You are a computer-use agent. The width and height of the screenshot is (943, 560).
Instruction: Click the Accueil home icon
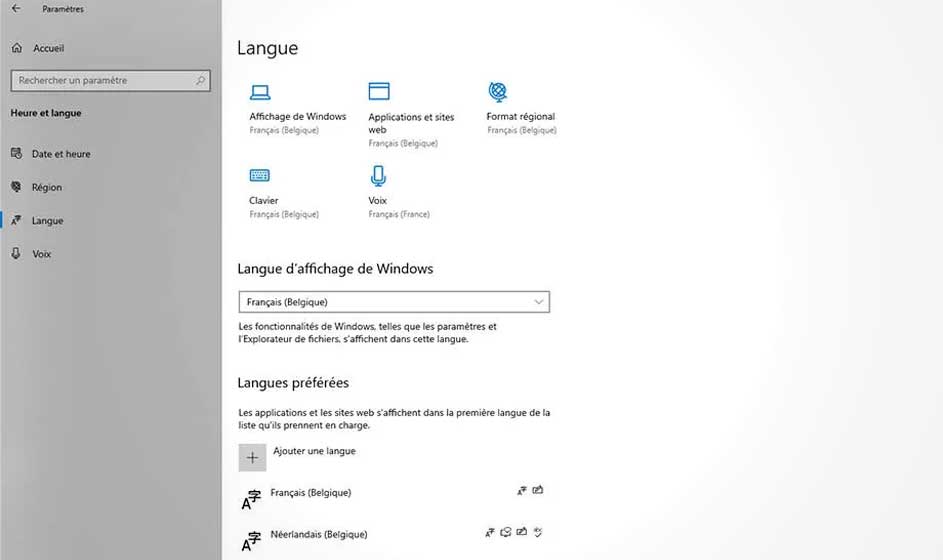click(x=17, y=48)
